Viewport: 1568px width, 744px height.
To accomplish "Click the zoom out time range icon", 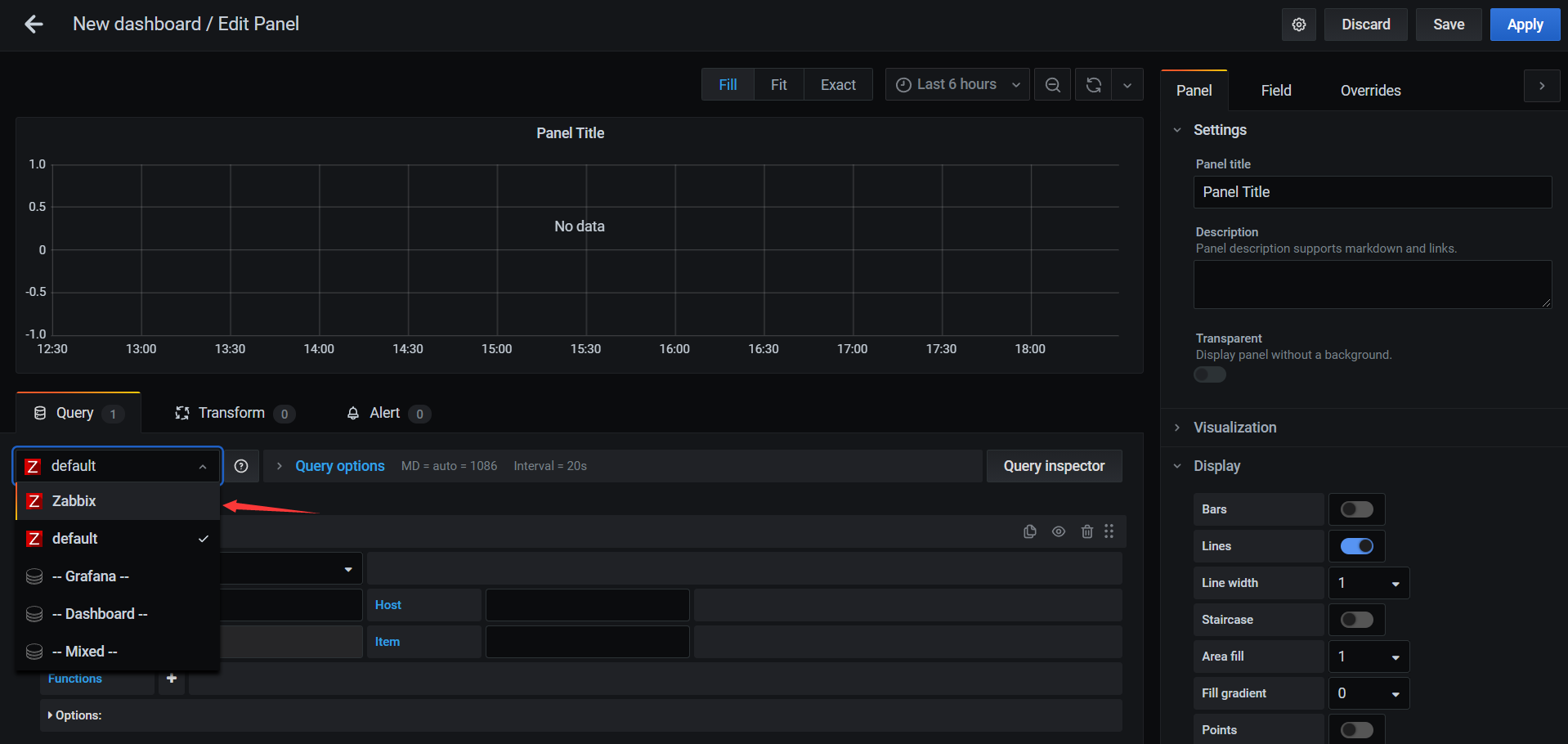I will [1052, 85].
